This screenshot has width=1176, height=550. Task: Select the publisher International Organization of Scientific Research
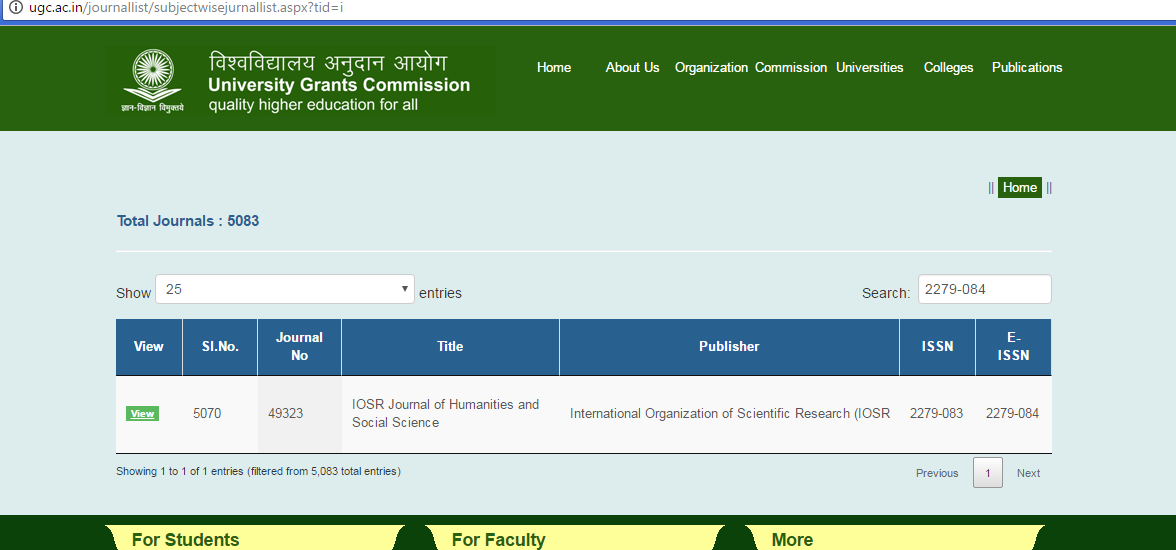tap(730, 413)
